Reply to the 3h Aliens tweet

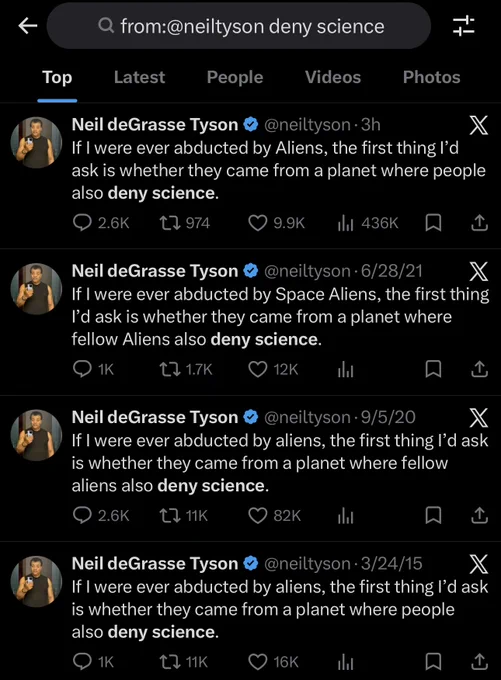tap(82, 223)
